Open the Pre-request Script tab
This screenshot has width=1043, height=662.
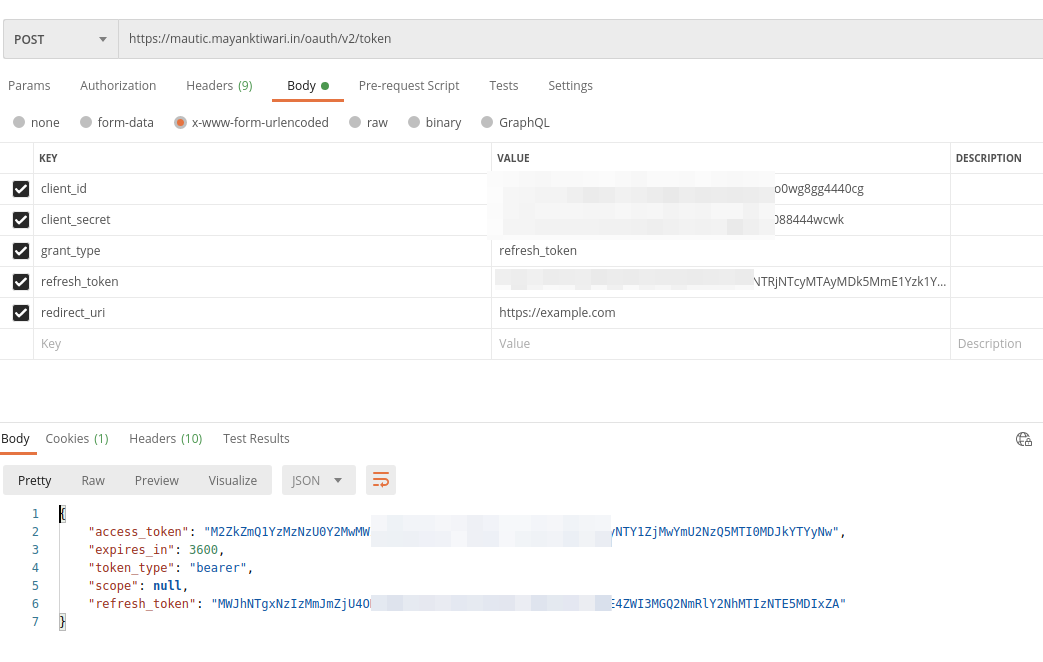point(409,86)
